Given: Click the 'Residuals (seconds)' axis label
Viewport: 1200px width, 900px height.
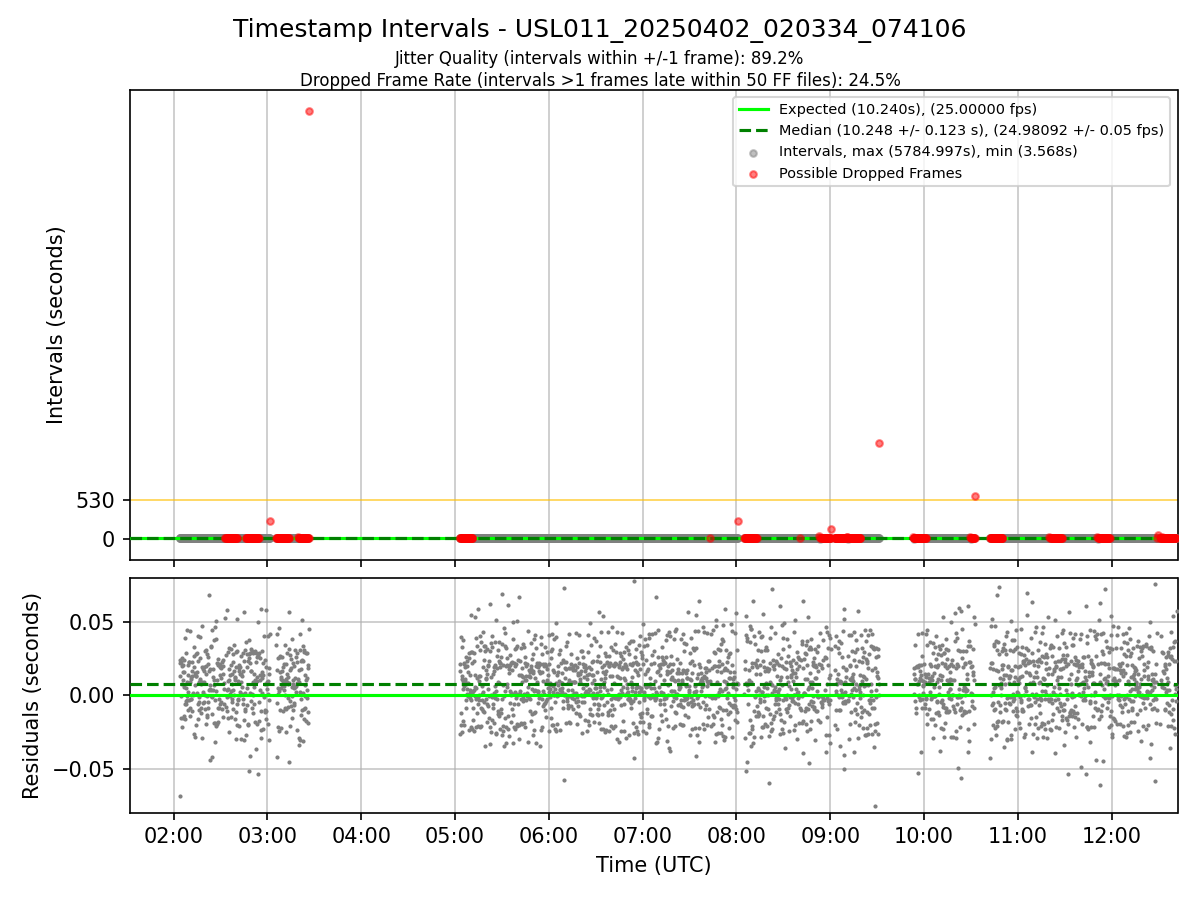Looking at the screenshot, I should (x=32, y=696).
